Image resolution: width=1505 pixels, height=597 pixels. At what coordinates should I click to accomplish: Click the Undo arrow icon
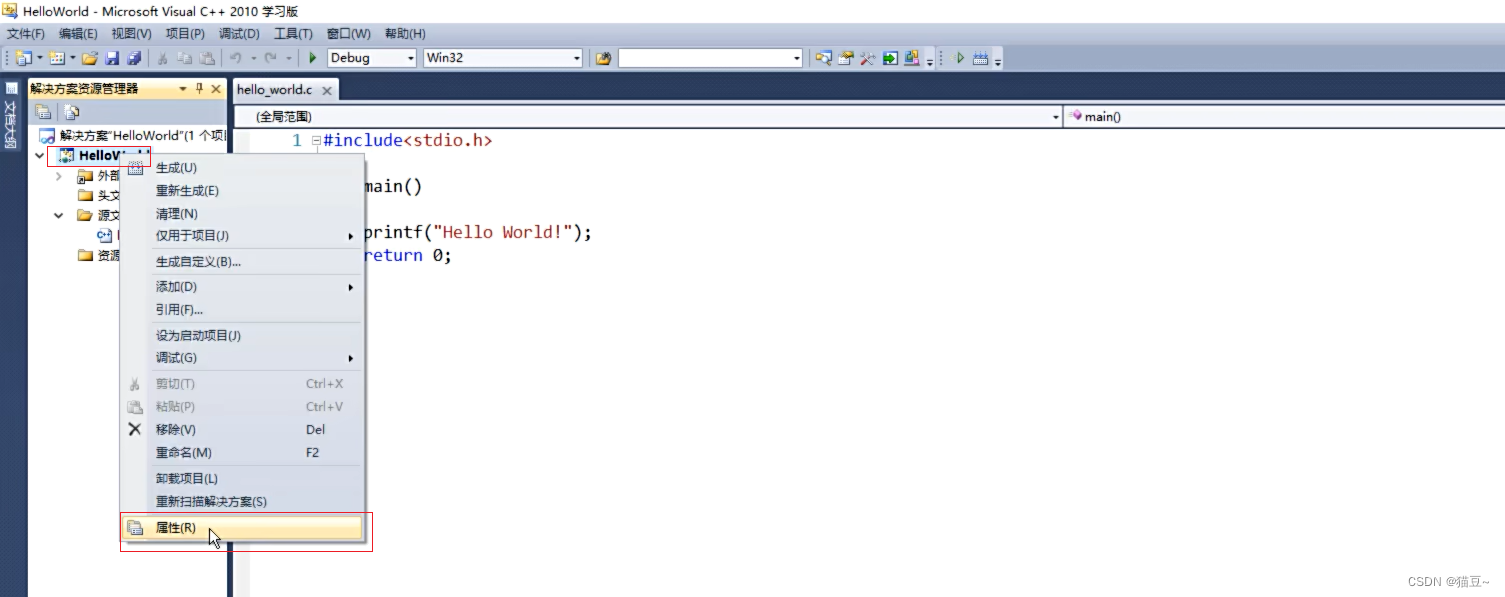pyautogui.click(x=236, y=58)
